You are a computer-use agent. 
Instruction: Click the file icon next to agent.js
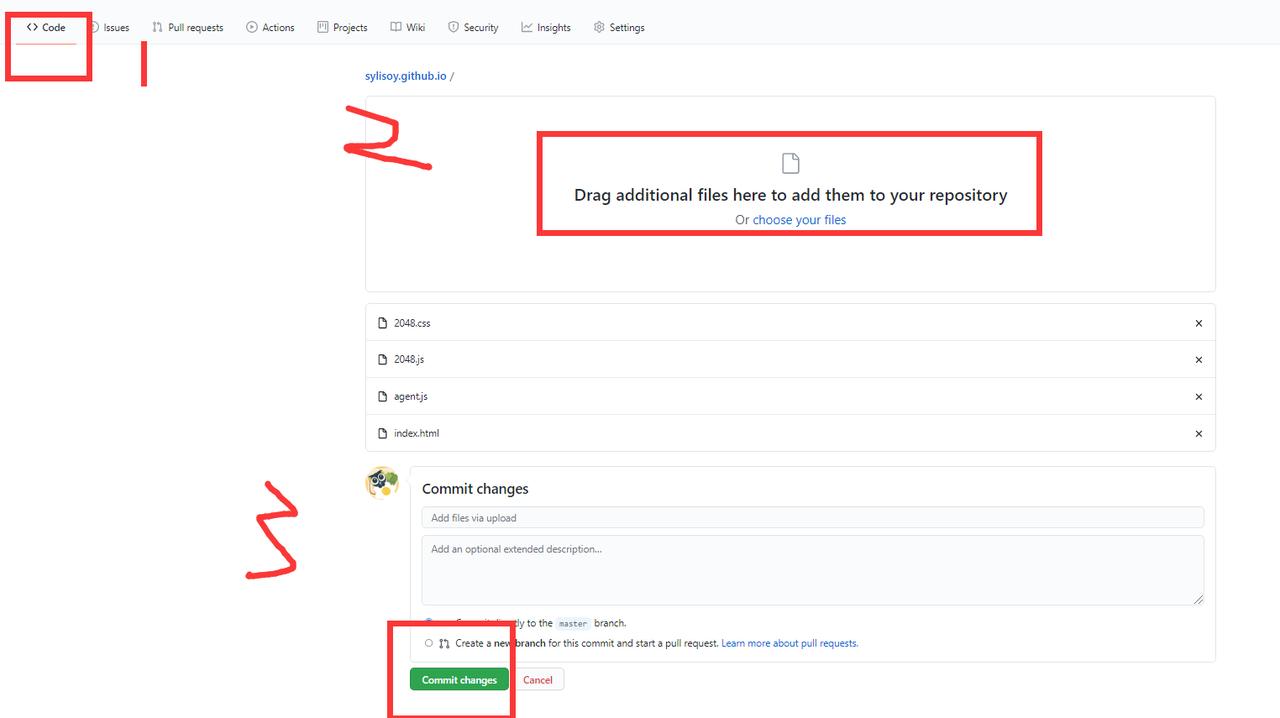pos(382,396)
